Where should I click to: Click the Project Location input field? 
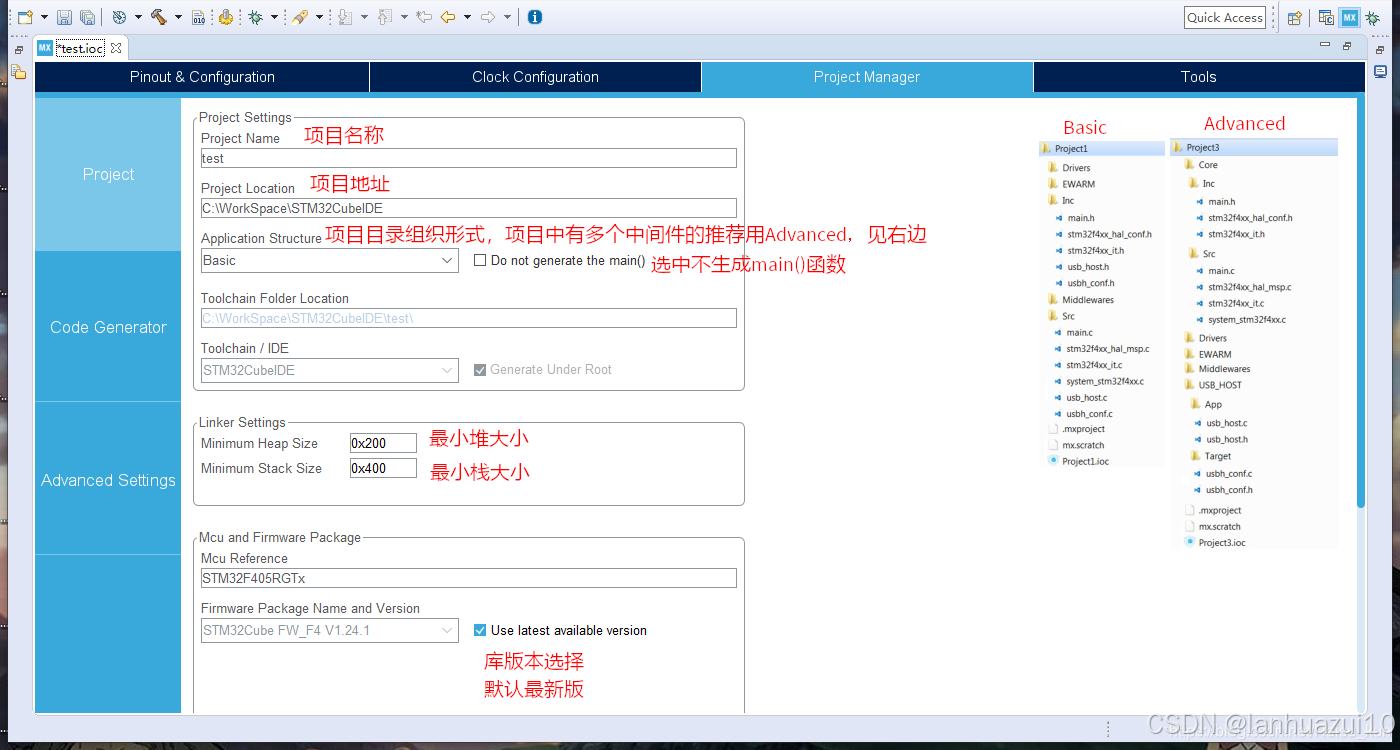(469, 208)
